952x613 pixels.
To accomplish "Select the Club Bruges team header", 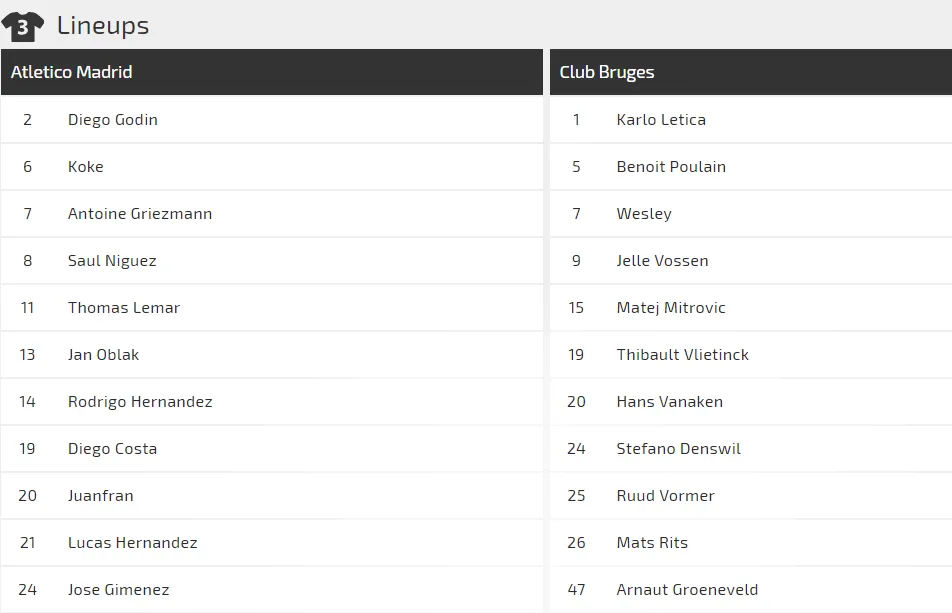I will pyautogui.click(x=607, y=72).
